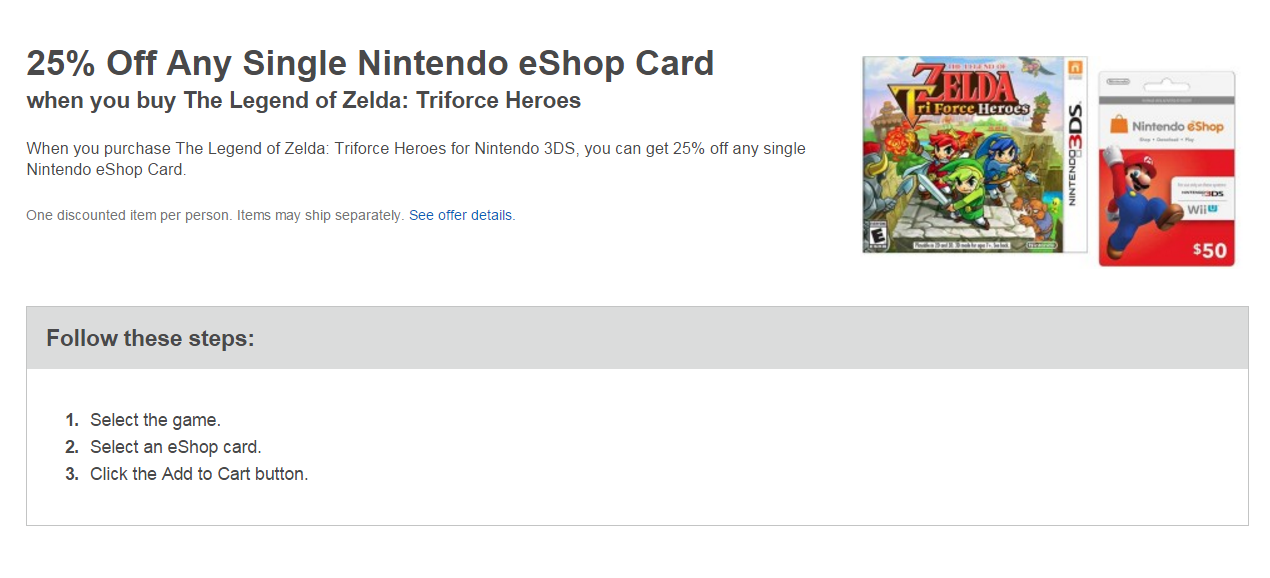This screenshot has width=1270, height=578.
Task: Click the orange icon atop the game box spine
Action: [x=1076, y=67]
